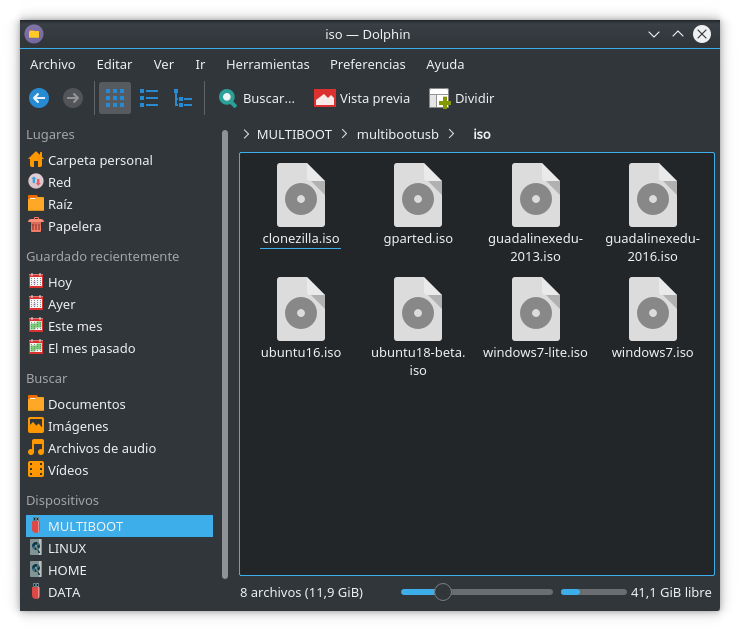
Task: Open the Preferencias menu
Action: coord(367,64)
